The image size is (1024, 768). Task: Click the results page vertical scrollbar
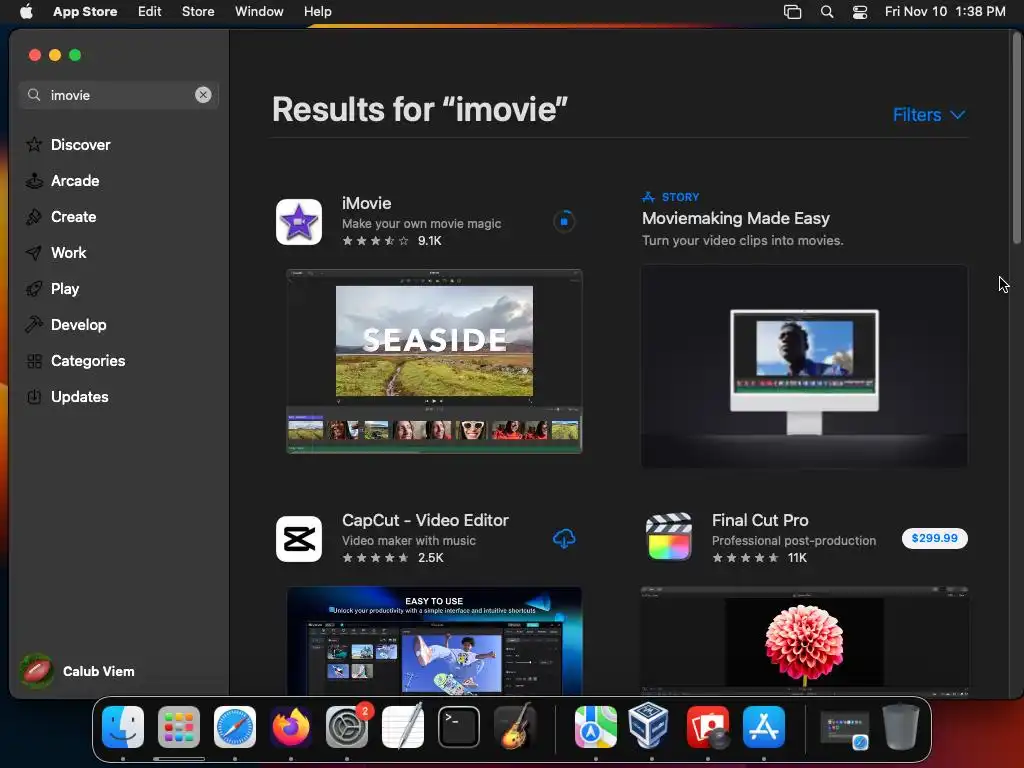[x=1017, y=138]
